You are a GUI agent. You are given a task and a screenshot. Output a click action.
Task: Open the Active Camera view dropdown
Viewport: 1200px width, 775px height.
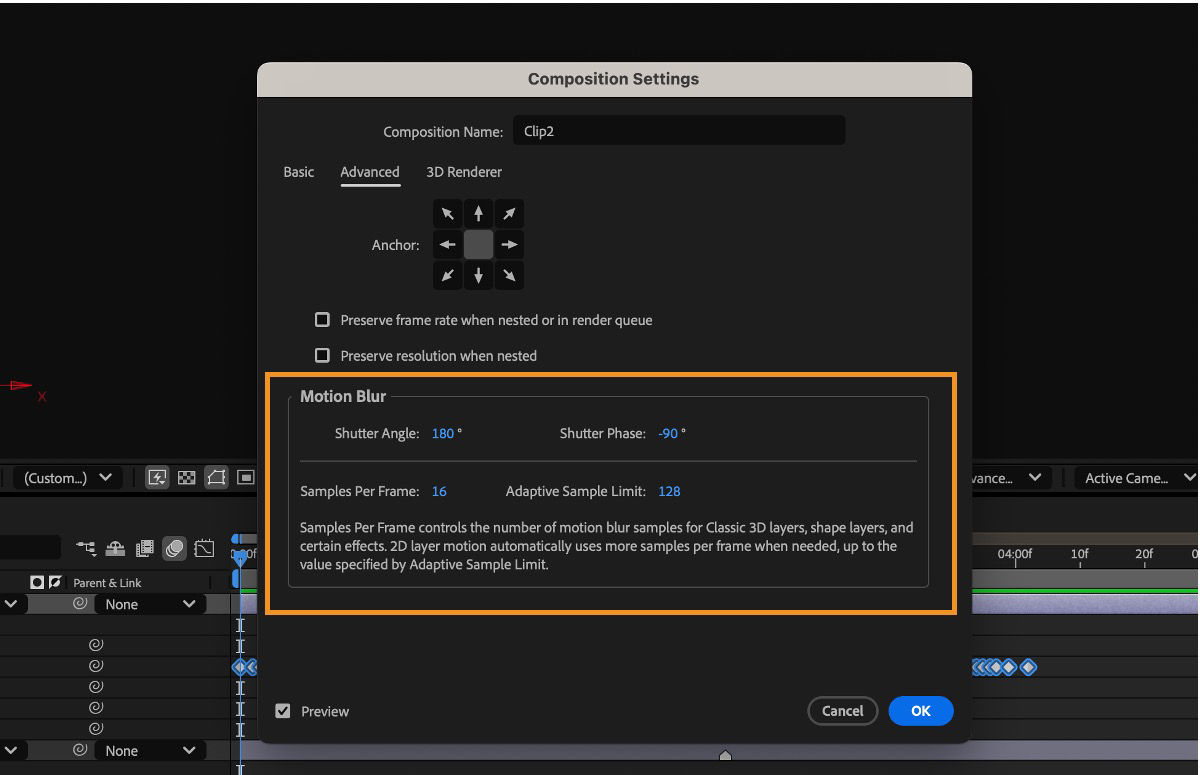[1135, 478]
